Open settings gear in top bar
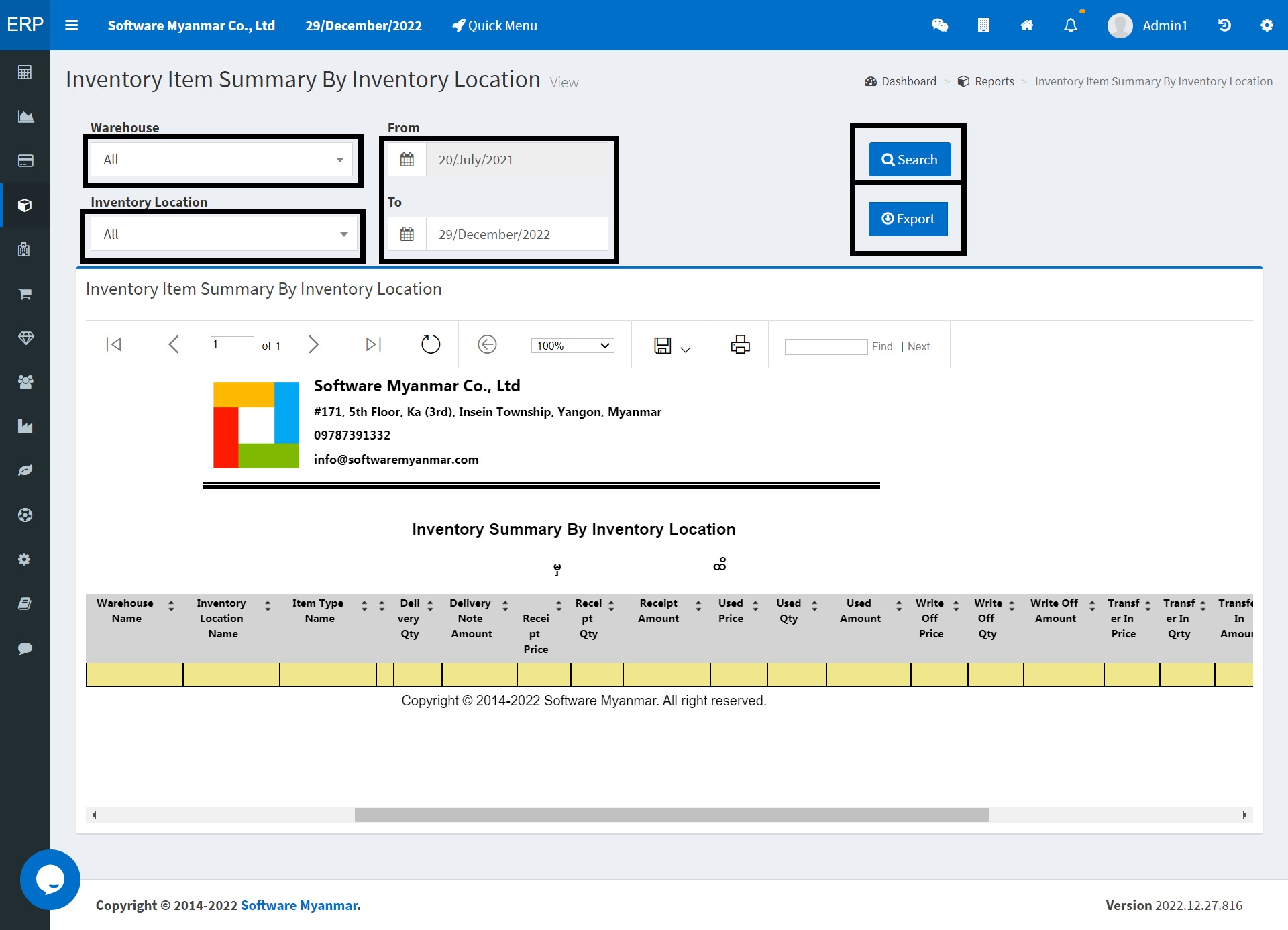1288x930 pixels. tap(1267, 25)
